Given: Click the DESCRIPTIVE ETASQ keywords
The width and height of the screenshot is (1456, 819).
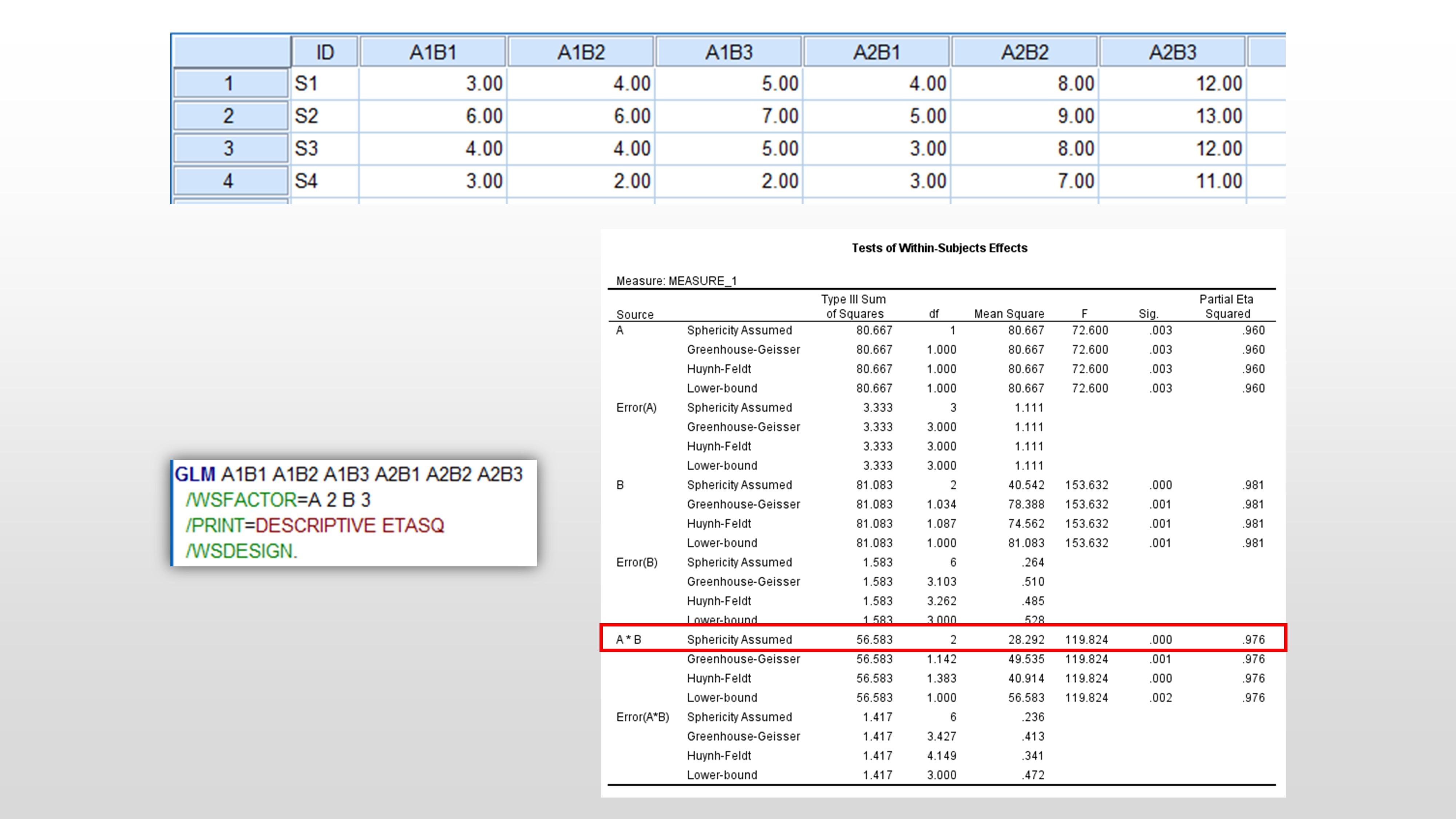Looking at the screenshot, I should click(350, 525).
